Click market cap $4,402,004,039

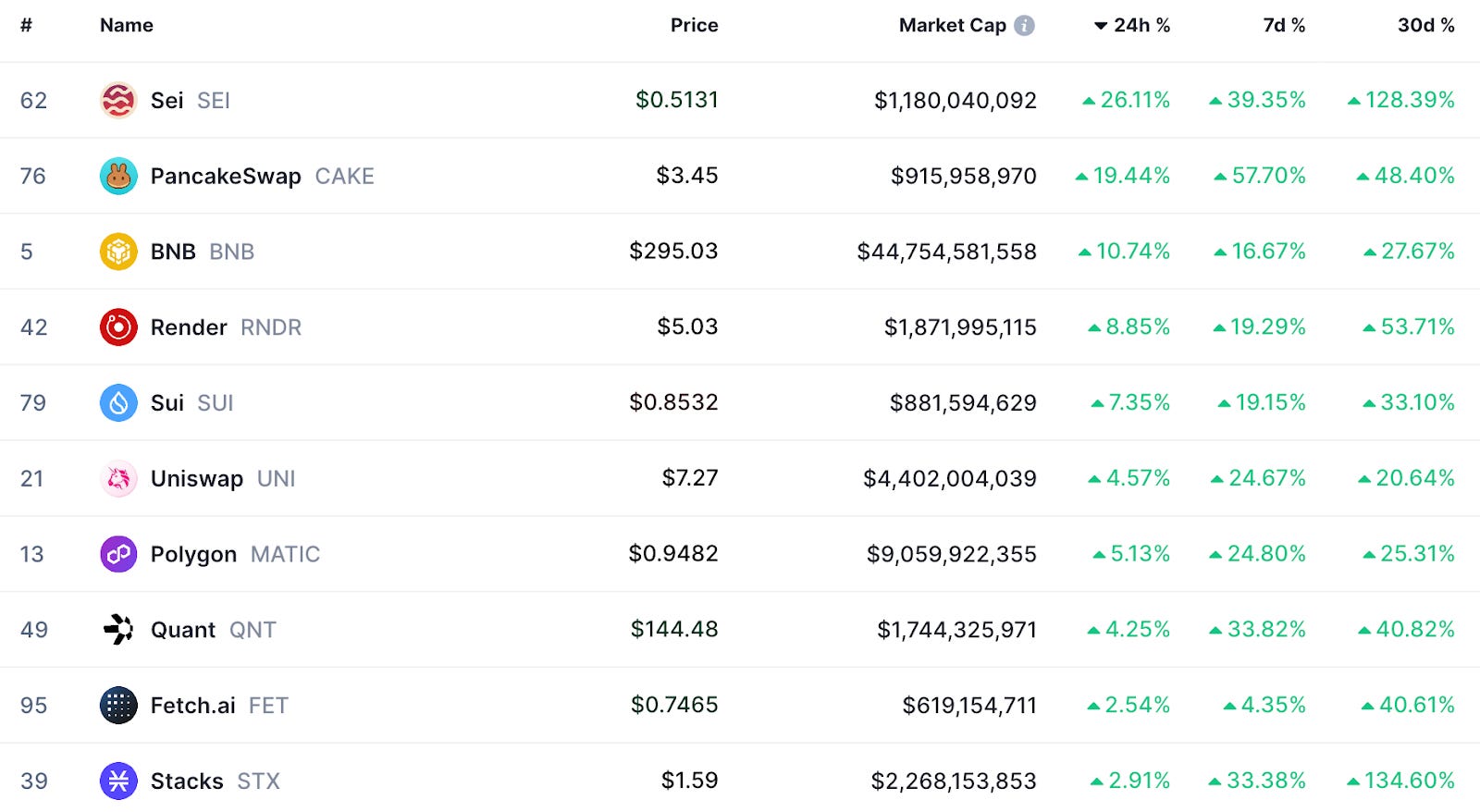coord(950,478)
